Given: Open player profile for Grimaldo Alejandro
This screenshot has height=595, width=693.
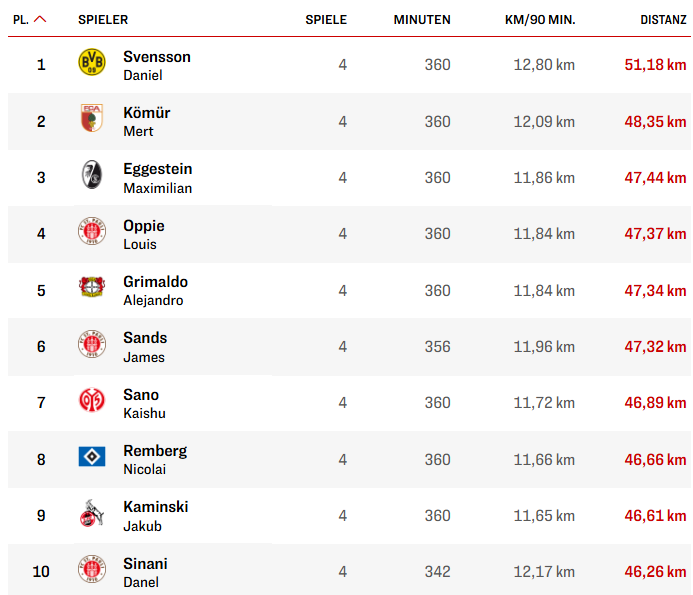Looking at the screenshot, I should click(x=155, y=290).
